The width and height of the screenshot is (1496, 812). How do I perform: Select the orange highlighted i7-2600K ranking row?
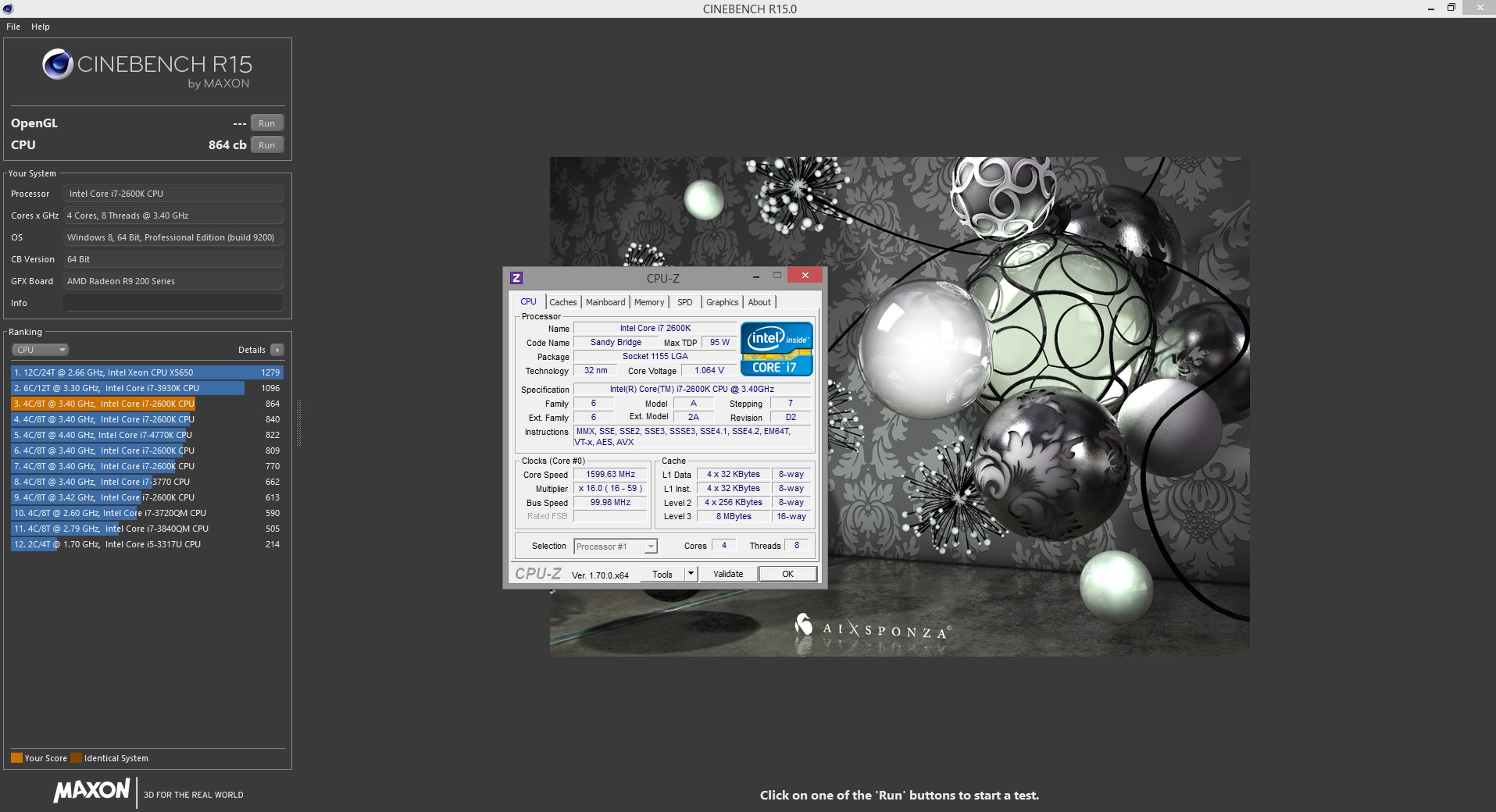pos(147,404)
